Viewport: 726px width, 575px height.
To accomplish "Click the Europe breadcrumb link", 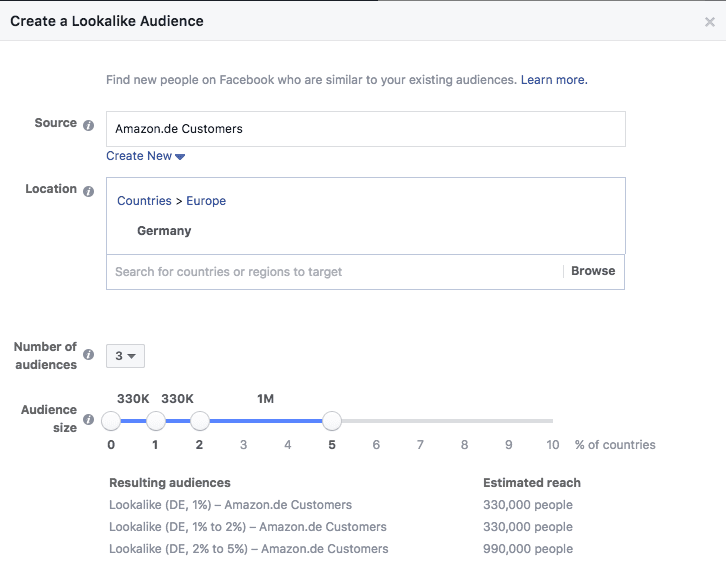I will (206, 201).
